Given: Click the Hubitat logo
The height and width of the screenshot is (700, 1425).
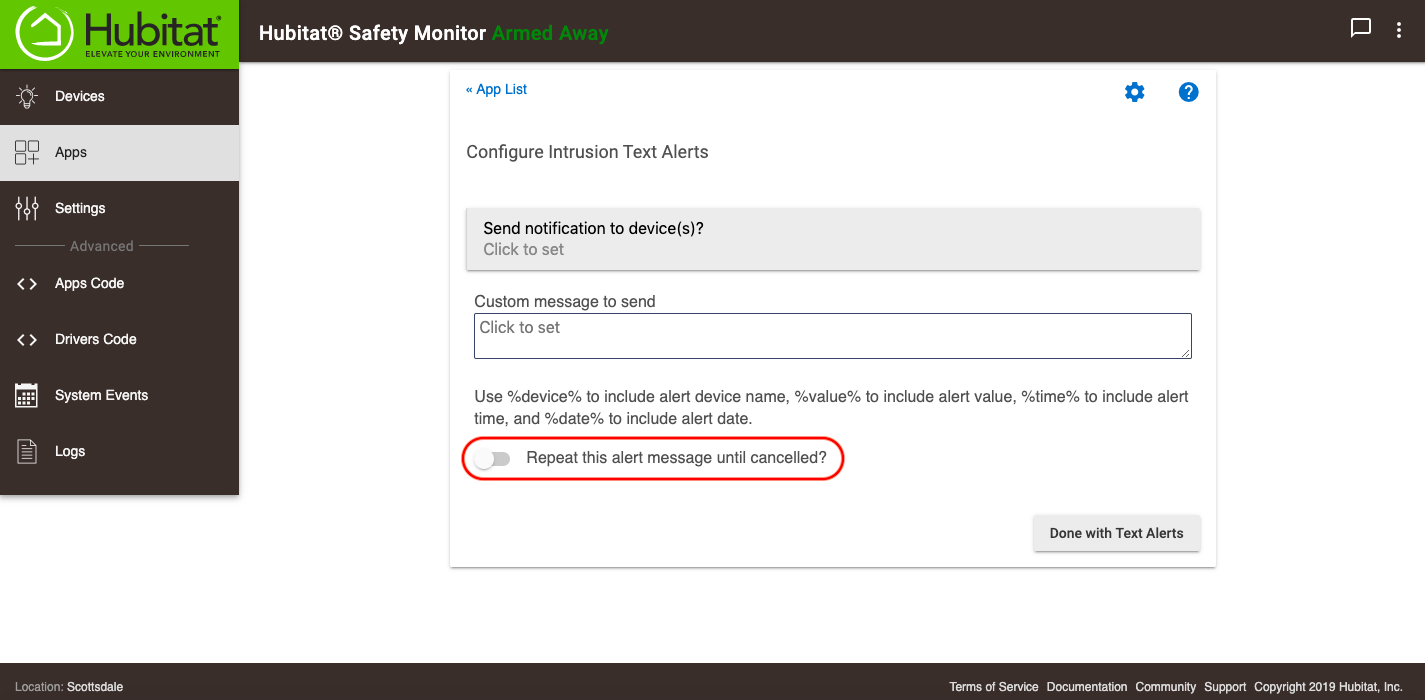Looking at the screenshot, I should (119, 34).
